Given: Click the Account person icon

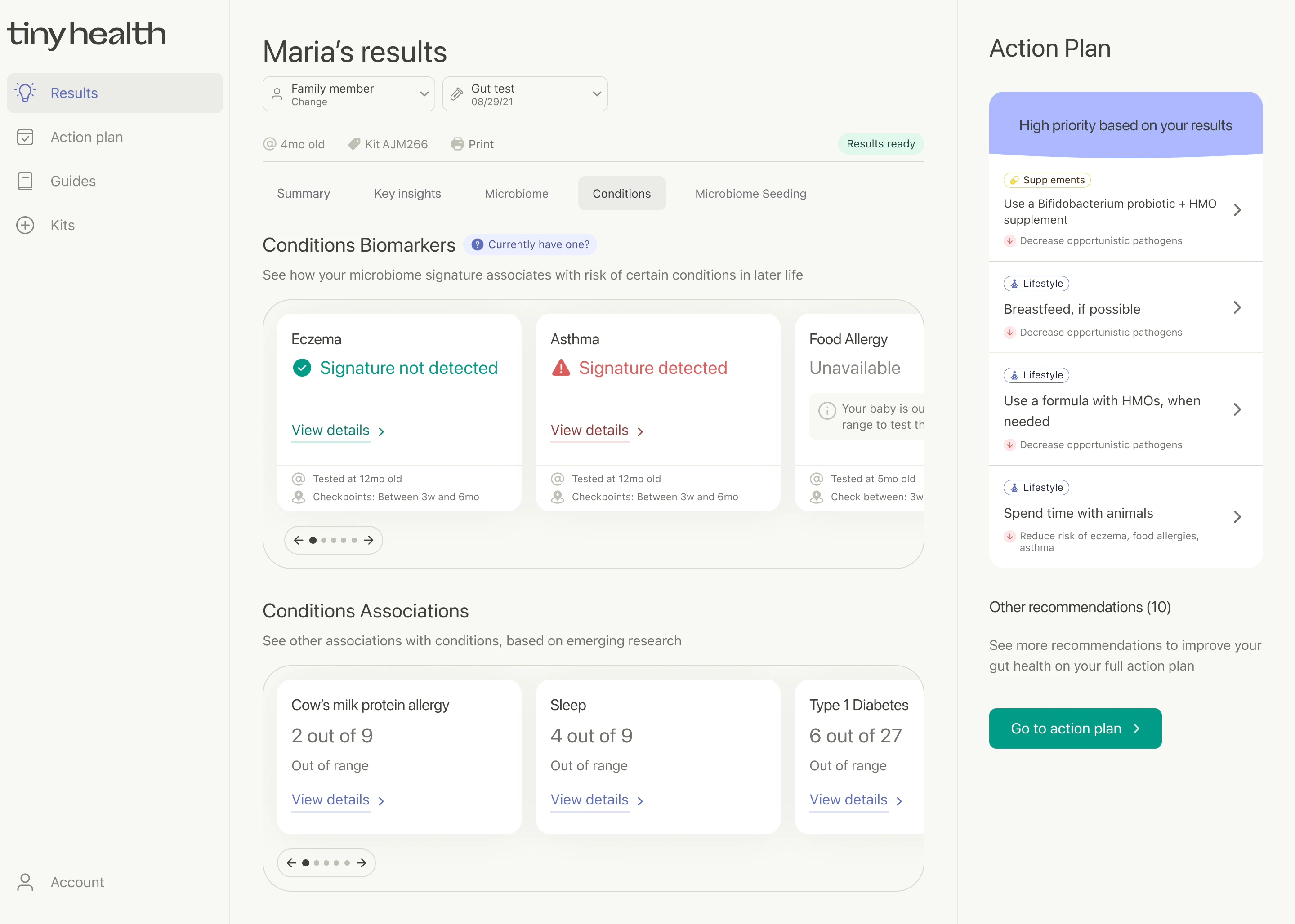Looking at the screenshot, I should point(25,882).
